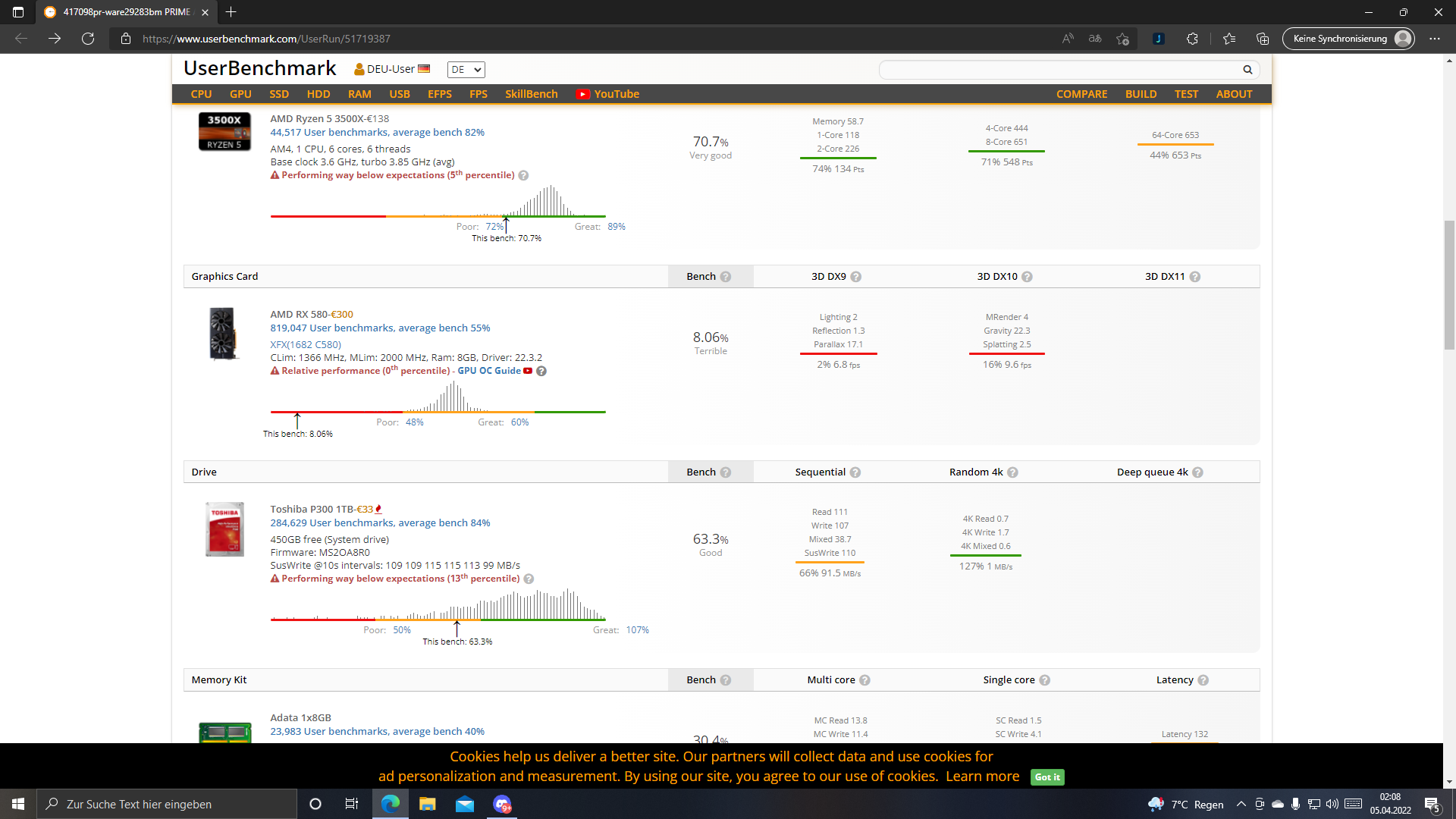Open browser favorites star icon
Screen dimensions: 1456x819
(1229, 39)
